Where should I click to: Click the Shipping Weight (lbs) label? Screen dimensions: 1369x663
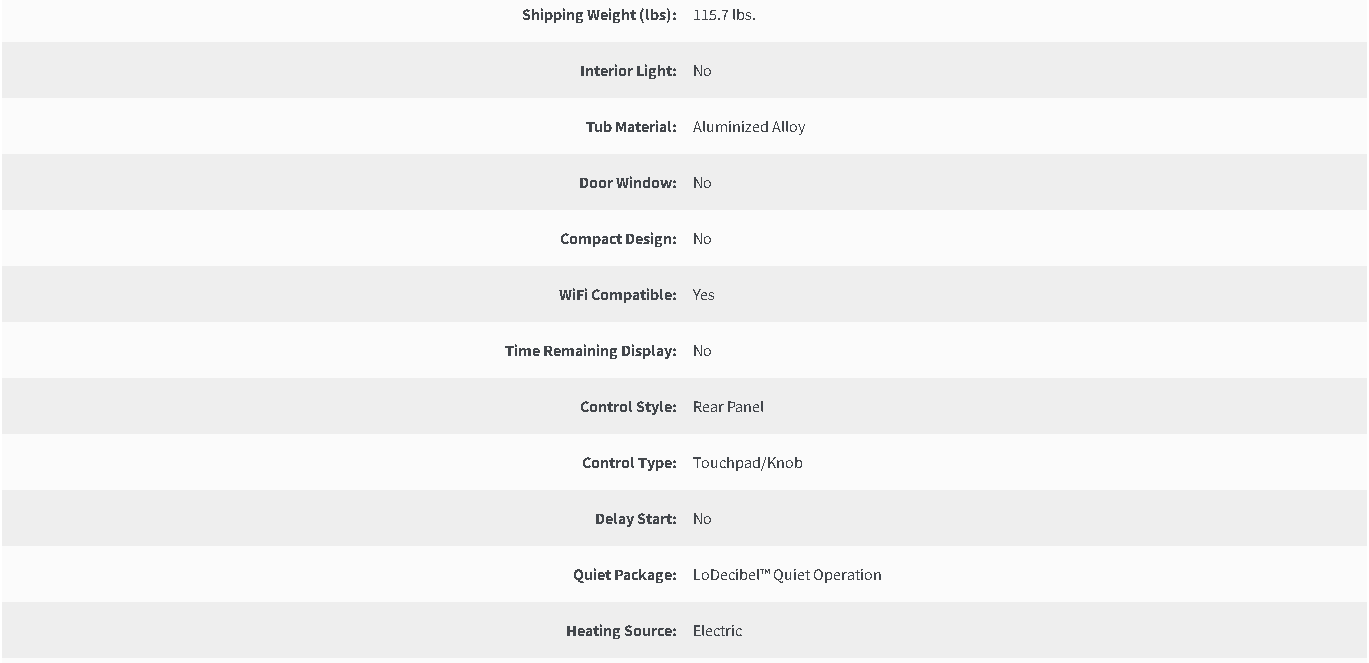599,15
